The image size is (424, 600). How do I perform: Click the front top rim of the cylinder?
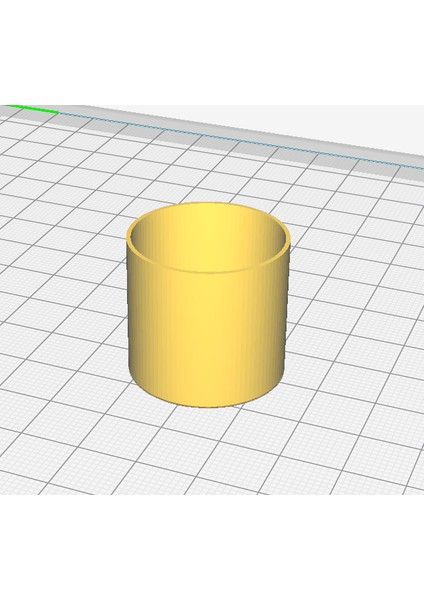coord(209,272)
